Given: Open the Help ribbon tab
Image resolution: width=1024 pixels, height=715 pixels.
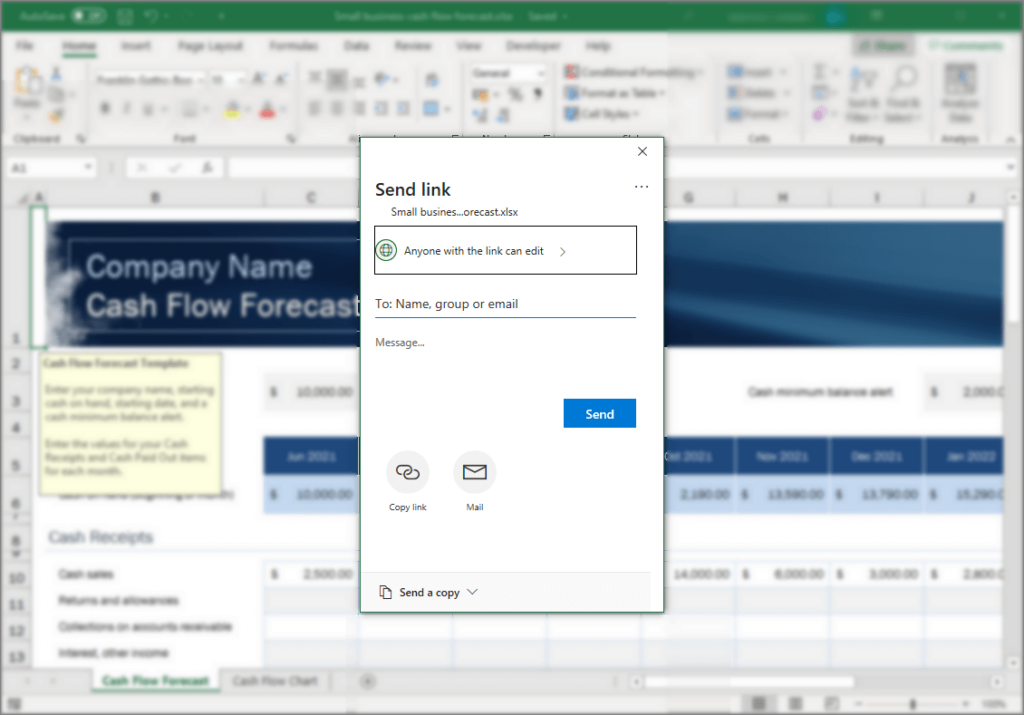Looking at the screenshot, I should pos(598,46).
